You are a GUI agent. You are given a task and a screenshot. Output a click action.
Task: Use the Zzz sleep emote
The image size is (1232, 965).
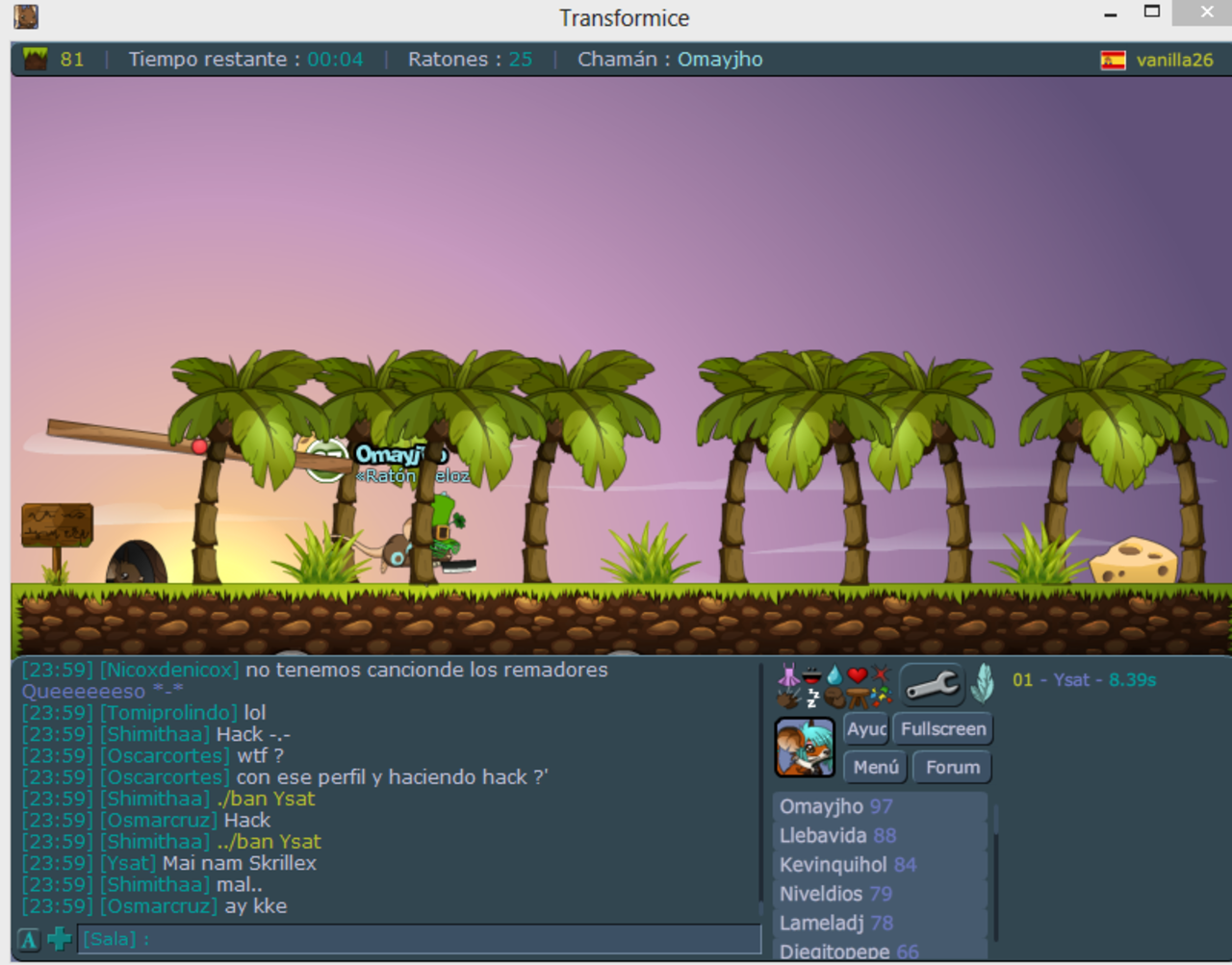[813, 698]
